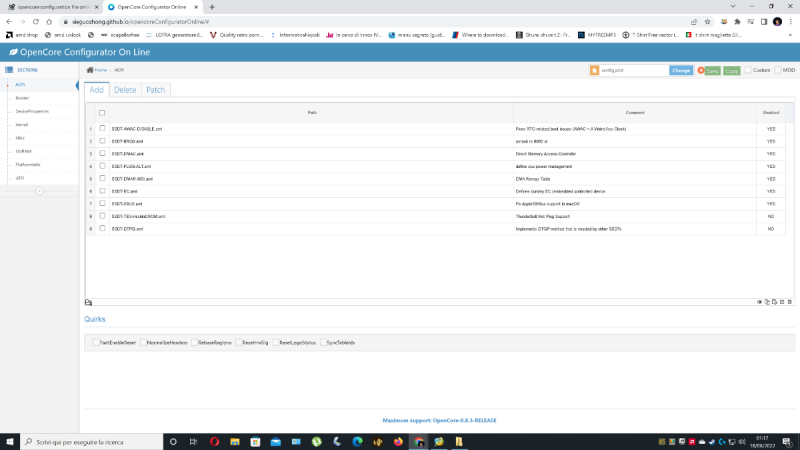Click the Enabled NO cell for SSDT-DTPG.aml
The height and width of the screenshot is (450, 800).
[771, 229]
